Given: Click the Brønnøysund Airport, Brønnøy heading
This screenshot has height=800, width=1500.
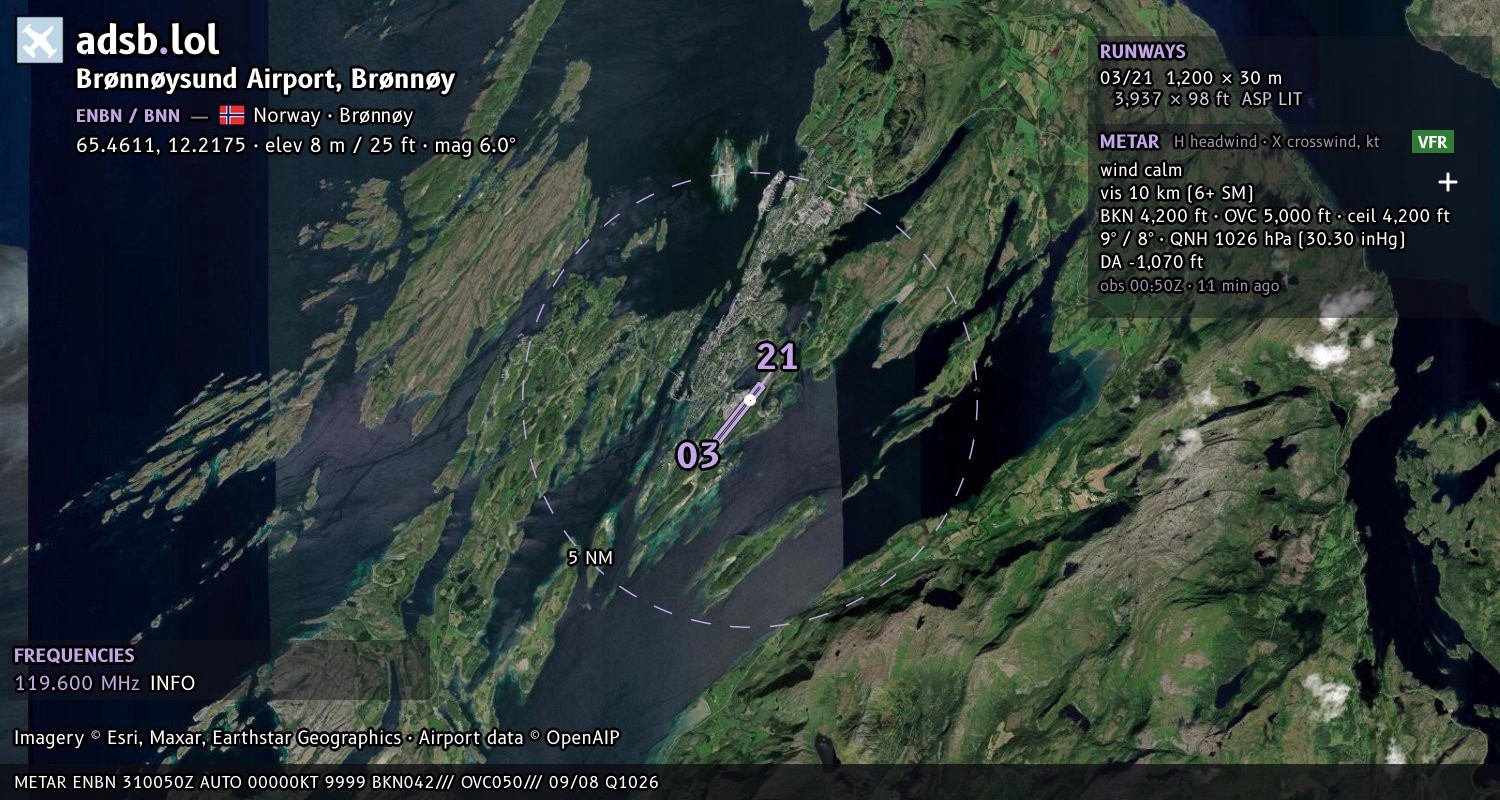Looking at the screenshot, I should pyautogui.click(x=266, y=80).
